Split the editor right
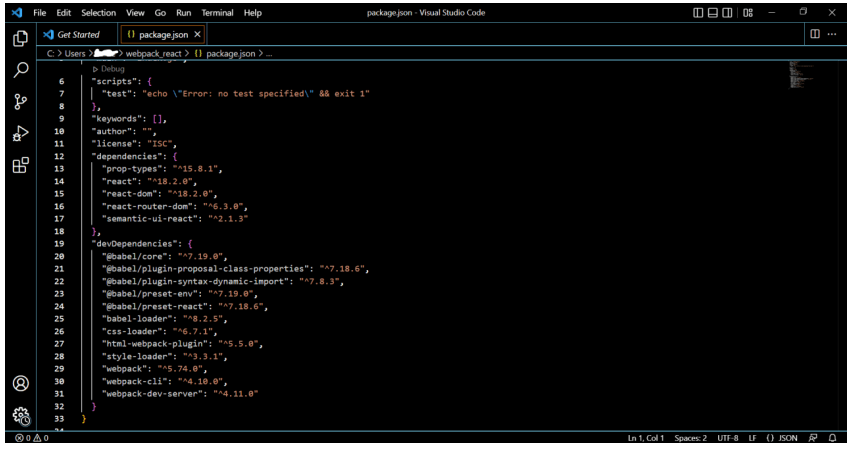 pyautogui.click(x=815, y=34)
